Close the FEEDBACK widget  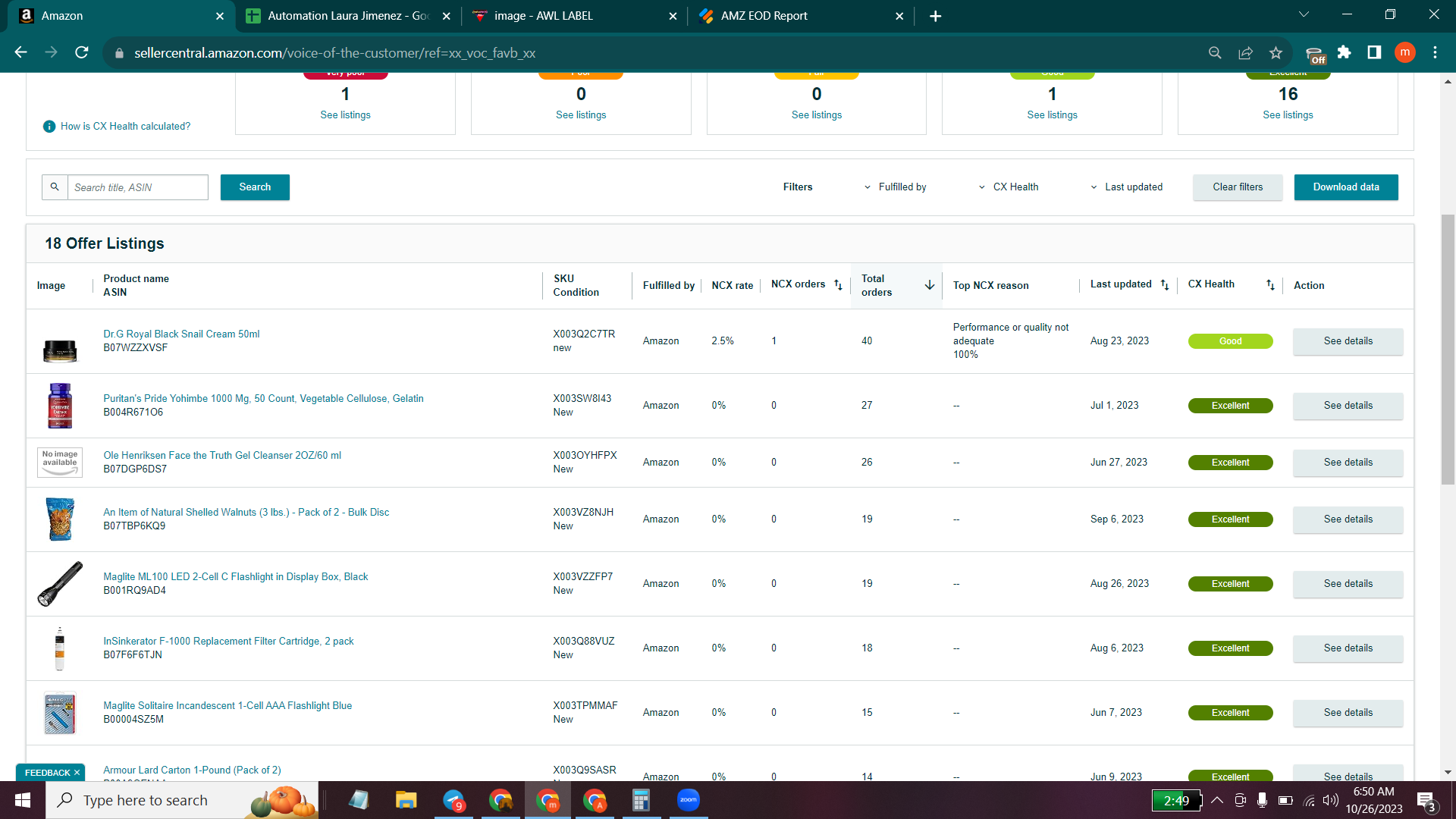coord(77,773)
